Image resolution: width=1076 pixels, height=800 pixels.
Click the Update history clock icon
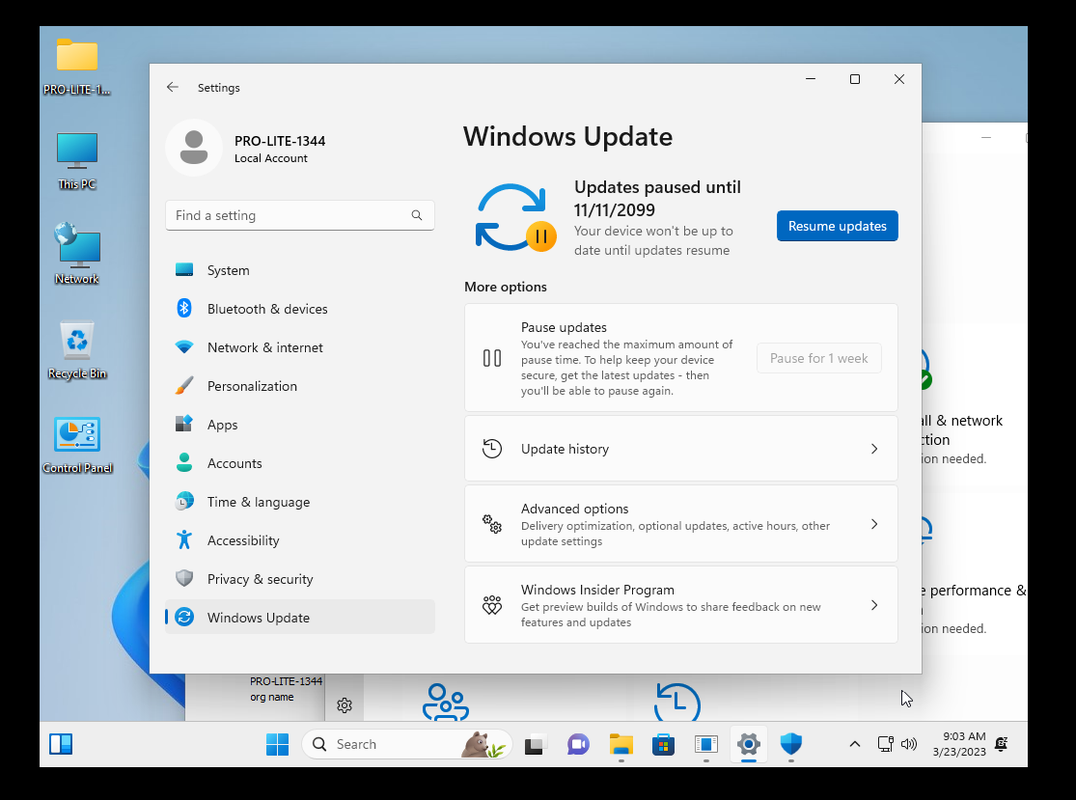tap(492, 449)
